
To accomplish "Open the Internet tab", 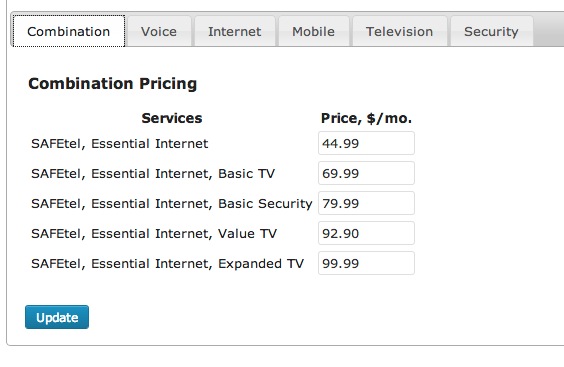I will pyautogui.click(x=235, y=31).
